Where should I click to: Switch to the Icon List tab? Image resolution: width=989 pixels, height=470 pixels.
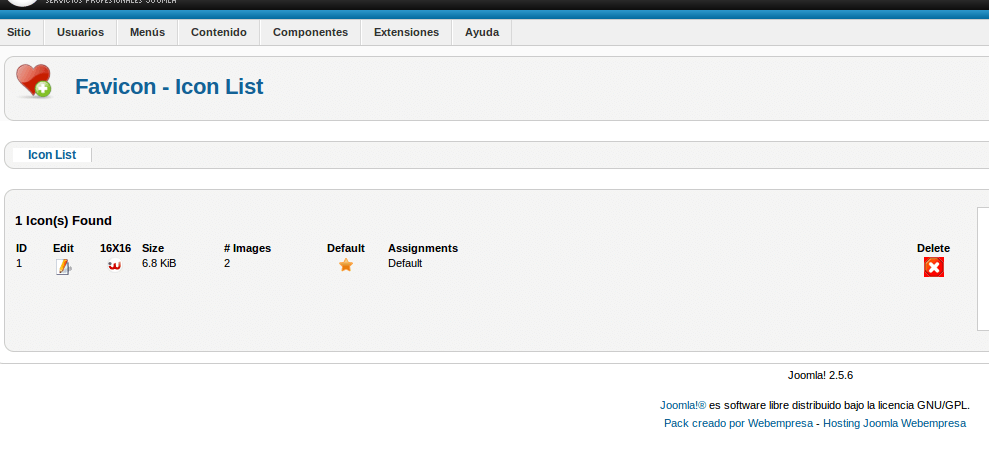[52, 155]
